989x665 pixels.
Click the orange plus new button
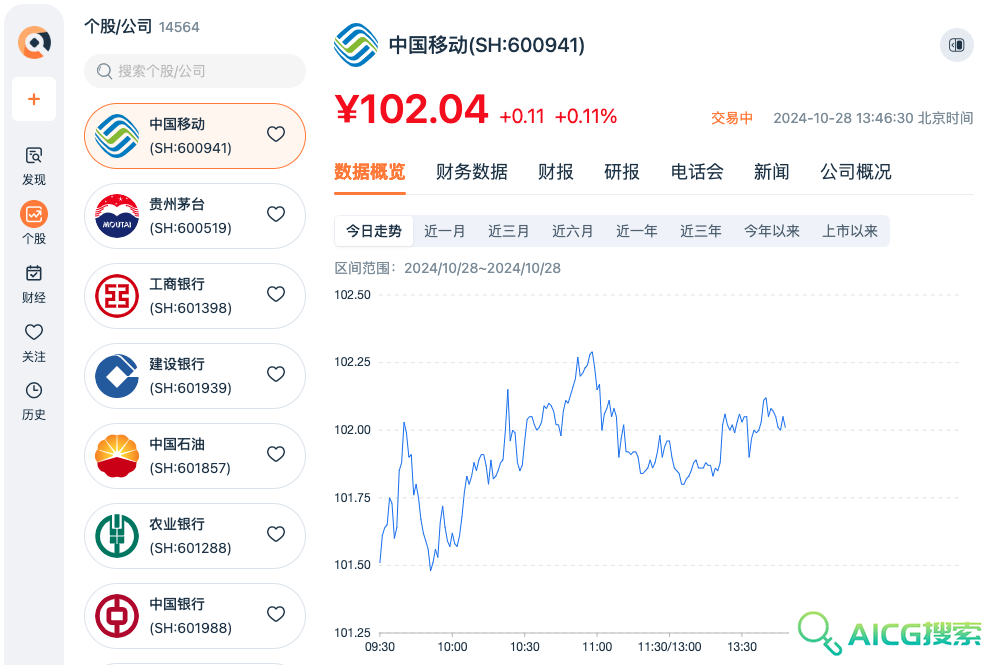pos(34,99)
